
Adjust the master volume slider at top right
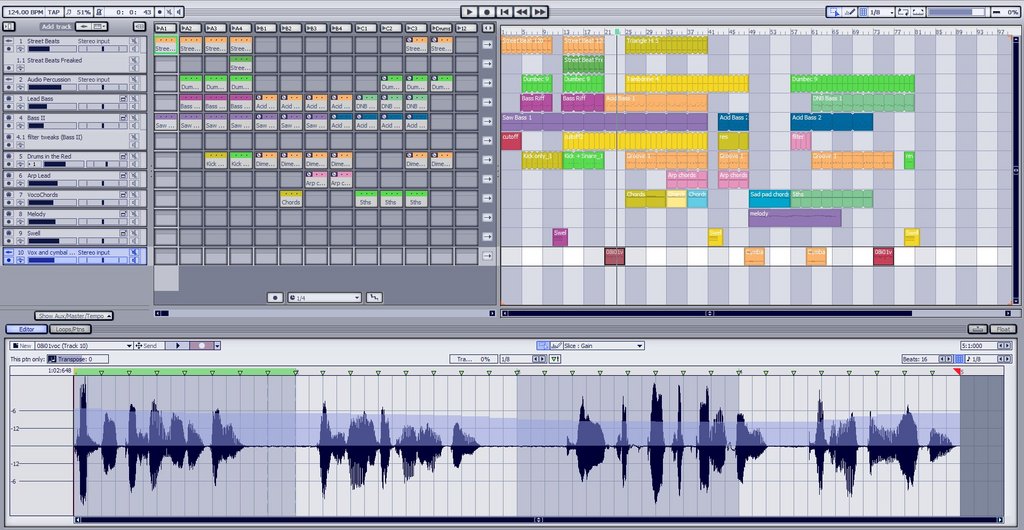click(x=957, y=12)
